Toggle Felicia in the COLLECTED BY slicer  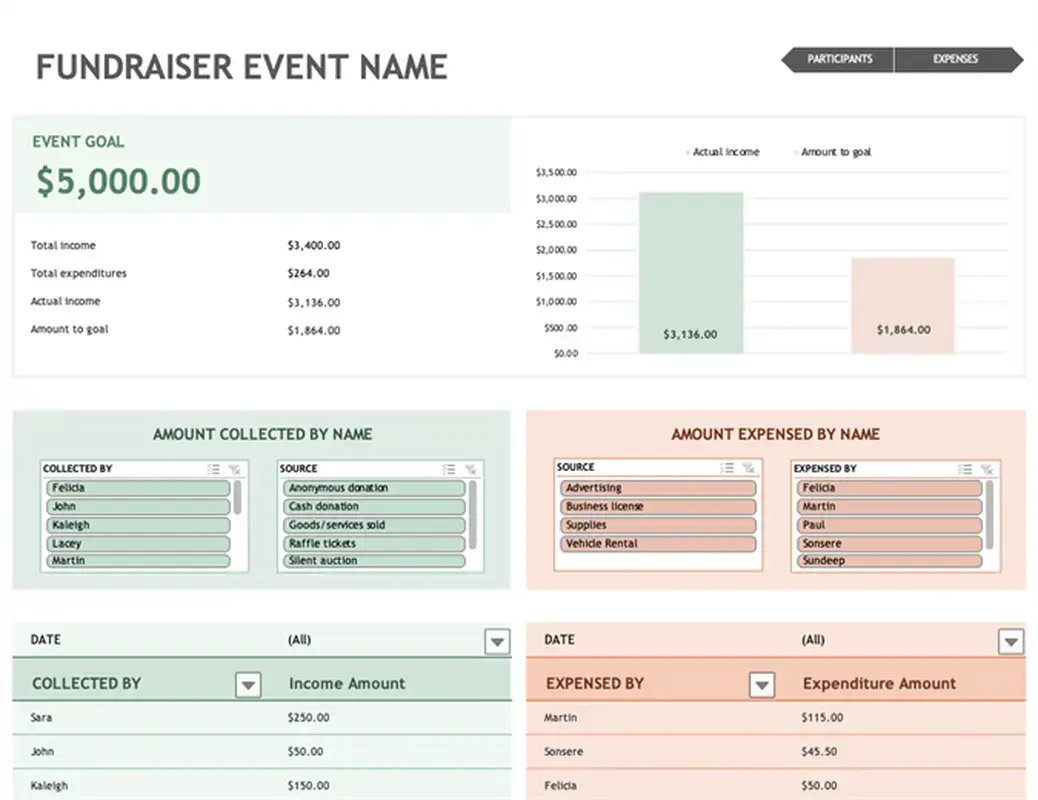click(x=135, y=487)
